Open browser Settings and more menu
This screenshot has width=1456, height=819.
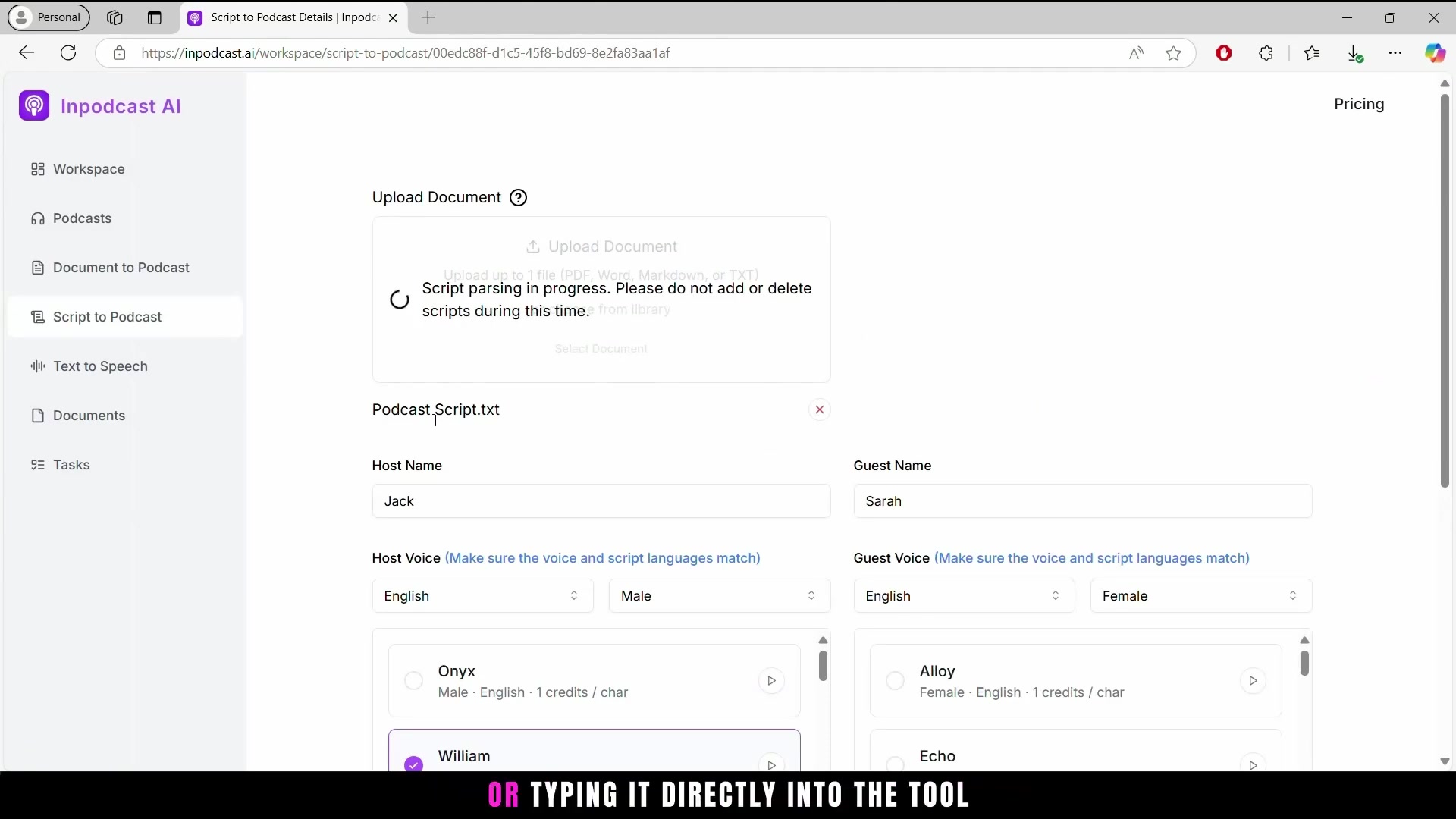(1395, 53)
